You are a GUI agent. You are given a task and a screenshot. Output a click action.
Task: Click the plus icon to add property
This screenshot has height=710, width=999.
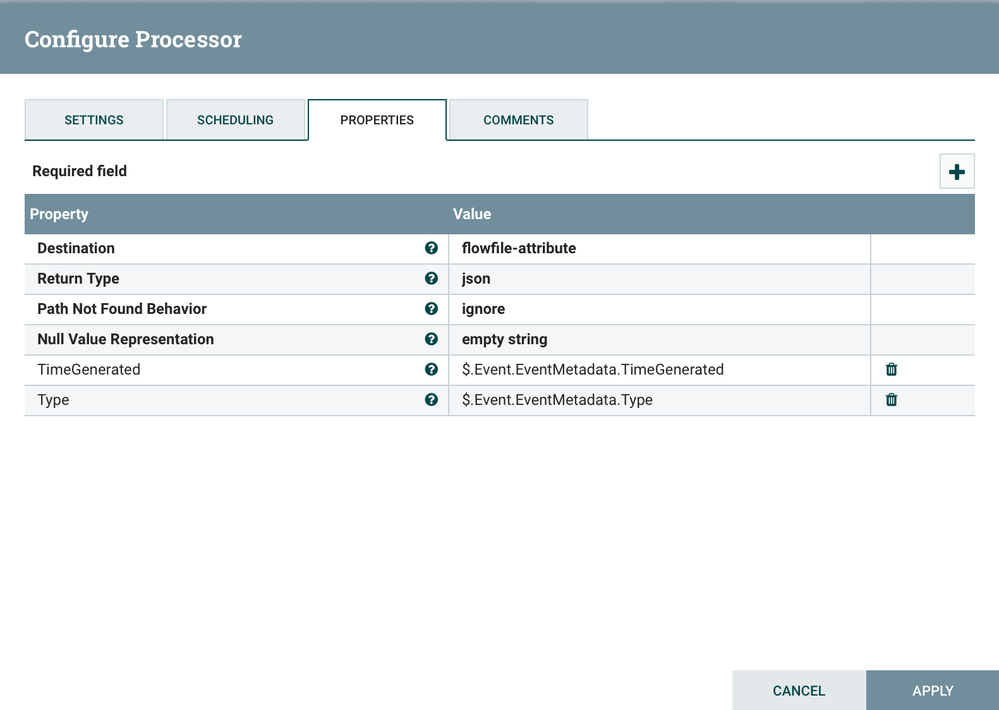pos(956,172)
